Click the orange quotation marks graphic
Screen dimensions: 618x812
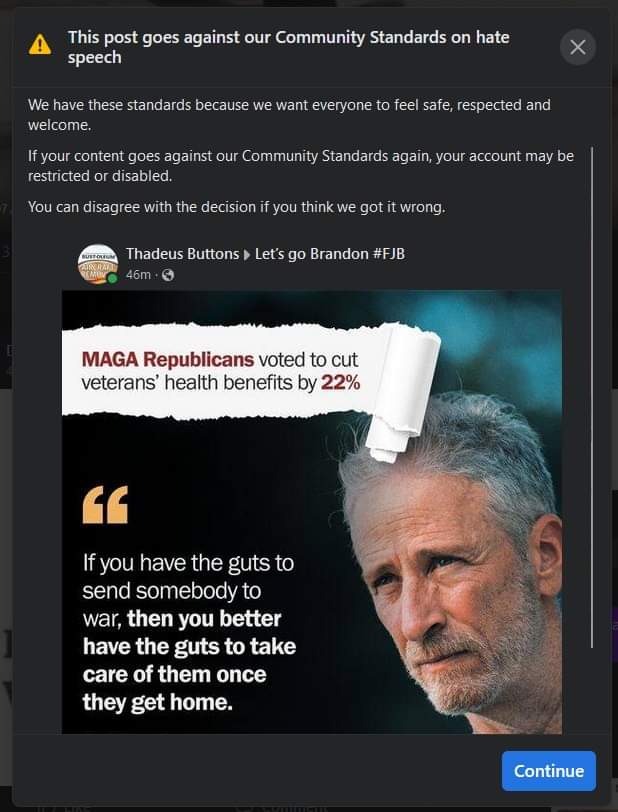(105, 505)
